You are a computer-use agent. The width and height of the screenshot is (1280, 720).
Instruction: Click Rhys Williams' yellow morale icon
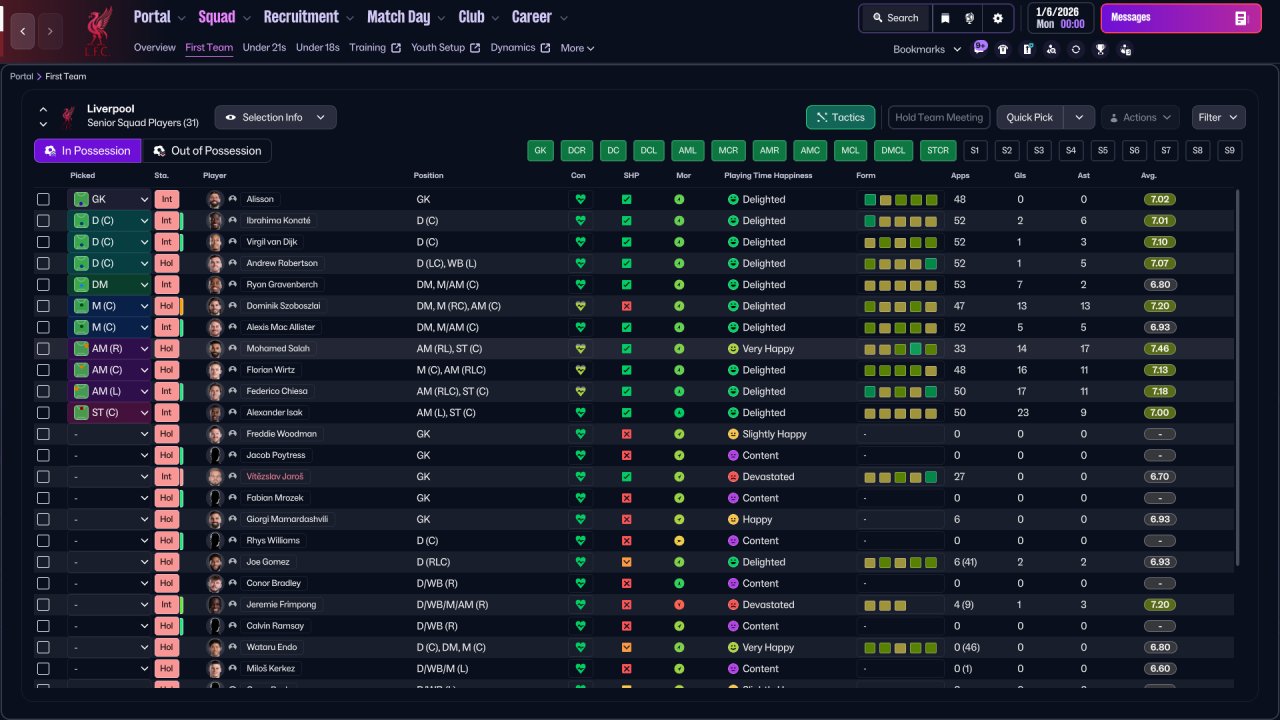679,541
